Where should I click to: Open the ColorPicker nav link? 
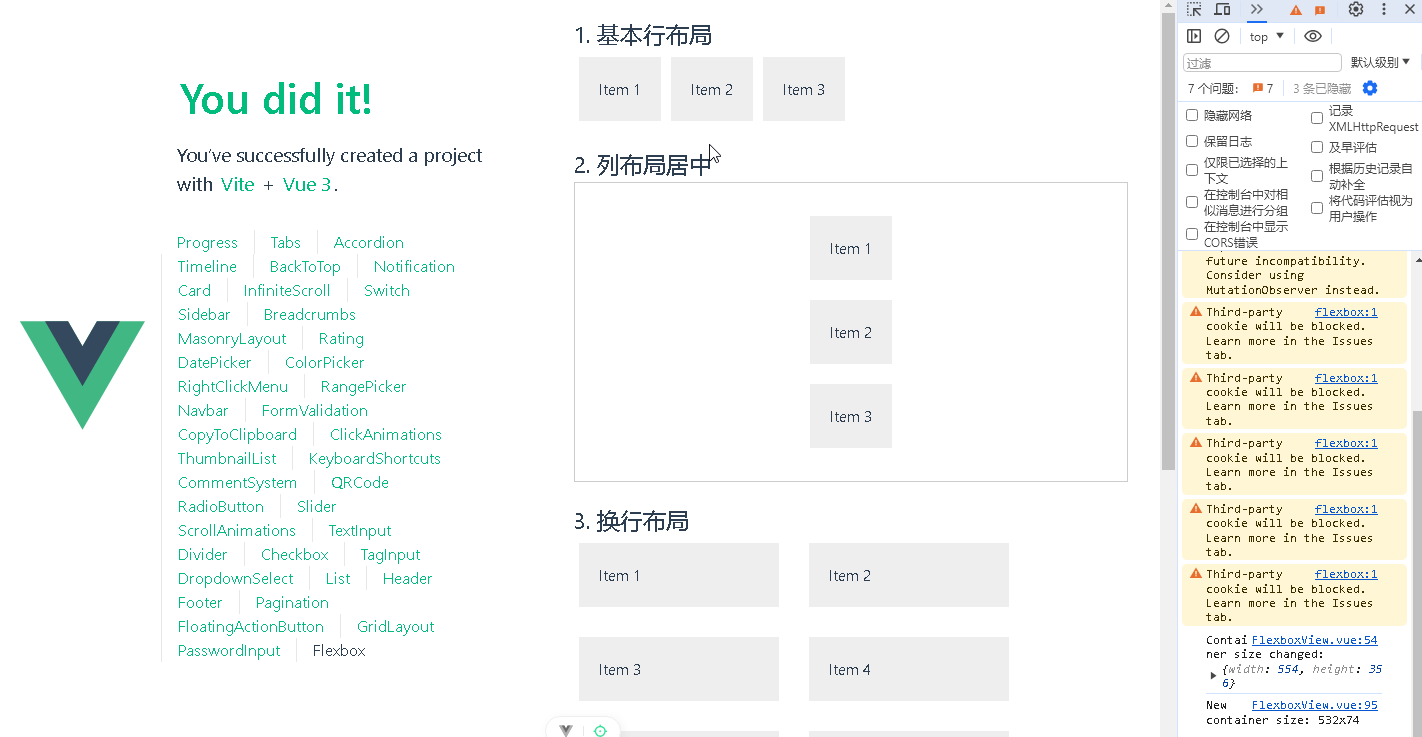(x=325, y=363)
